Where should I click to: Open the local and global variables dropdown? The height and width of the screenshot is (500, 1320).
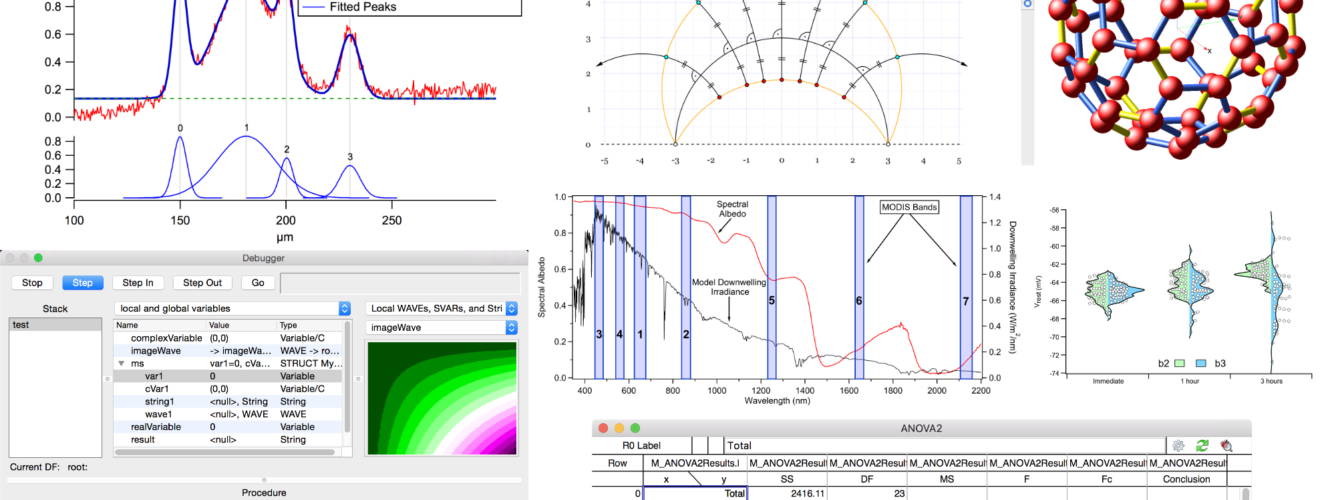pos(232,309)
